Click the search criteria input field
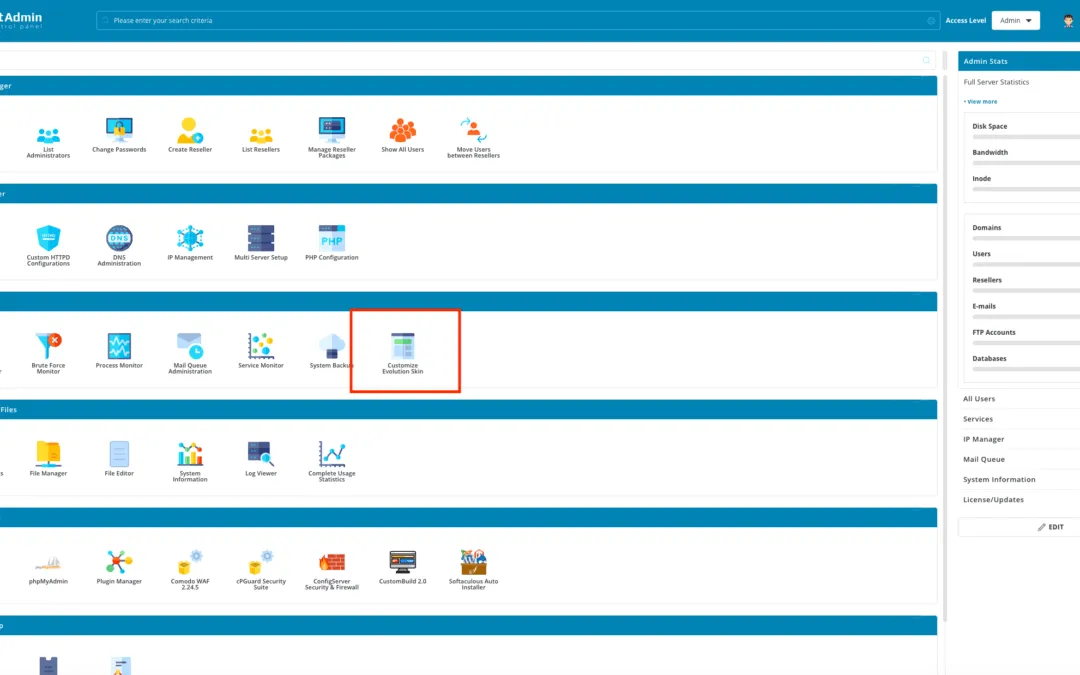The width and height of the screenshot is (1080, 675). click(400, 20)
